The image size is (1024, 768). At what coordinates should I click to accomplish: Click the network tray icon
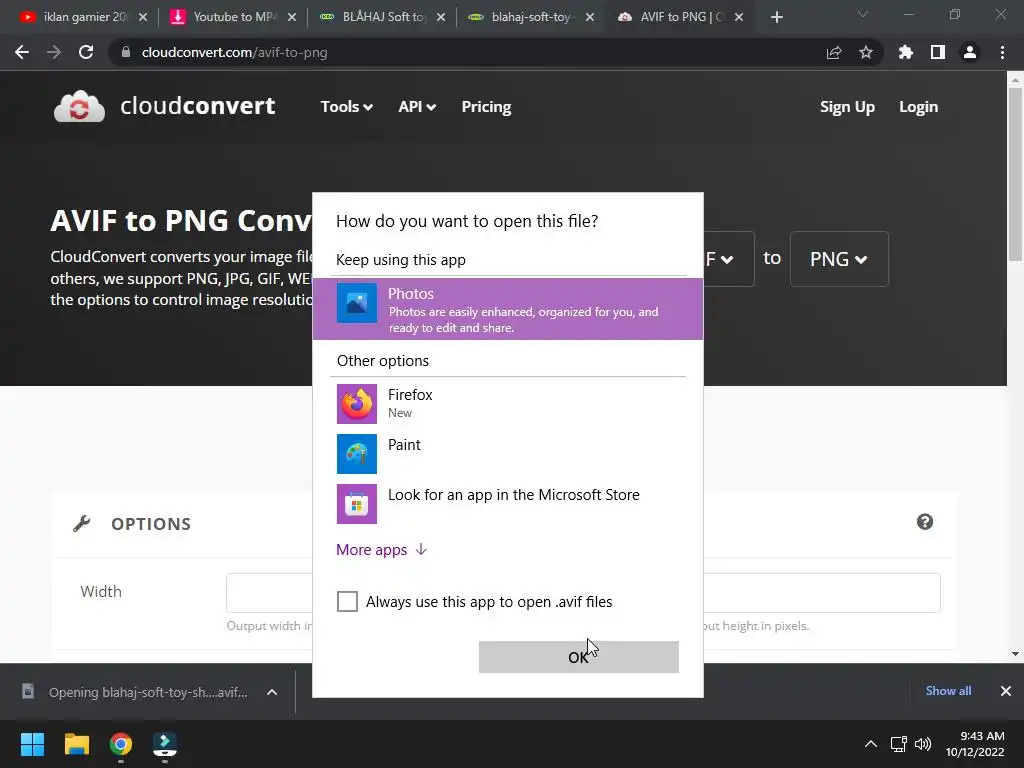click(x=899, y=744)
